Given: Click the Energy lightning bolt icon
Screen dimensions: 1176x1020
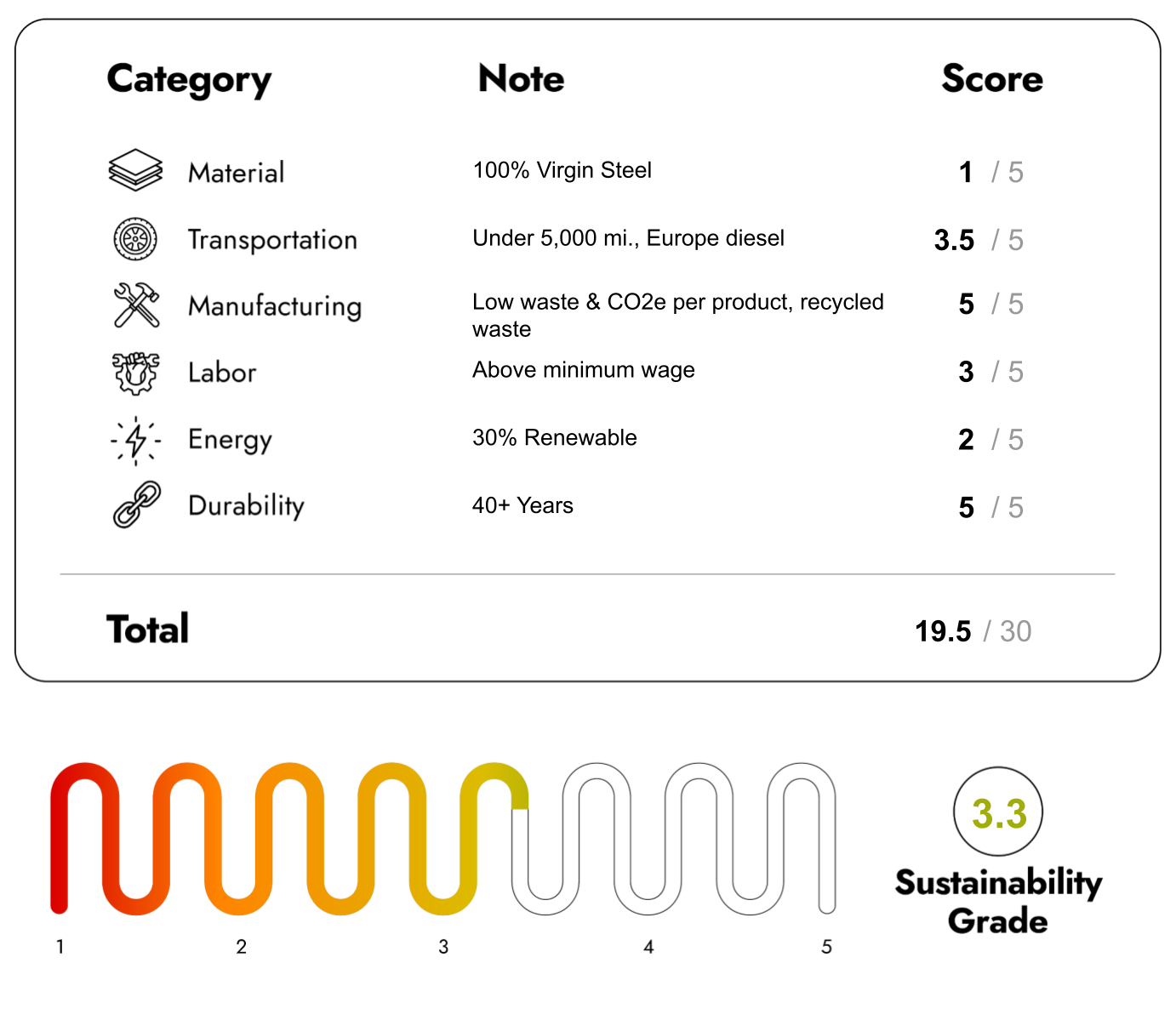Looking at the screenshot, I should 135,440.
